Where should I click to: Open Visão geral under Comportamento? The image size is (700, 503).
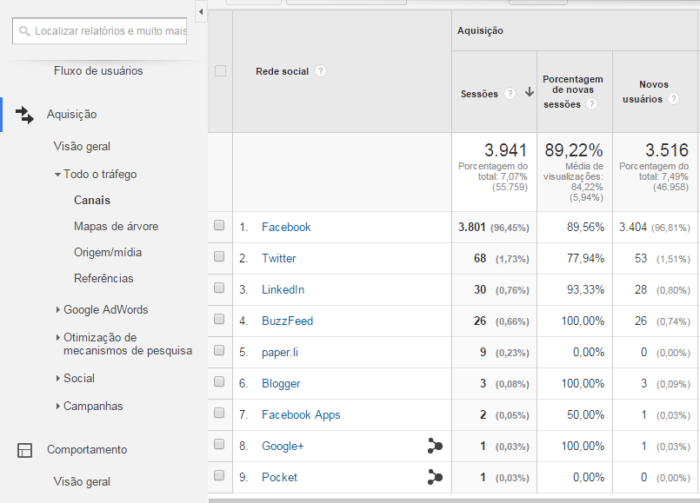(82, 482)
